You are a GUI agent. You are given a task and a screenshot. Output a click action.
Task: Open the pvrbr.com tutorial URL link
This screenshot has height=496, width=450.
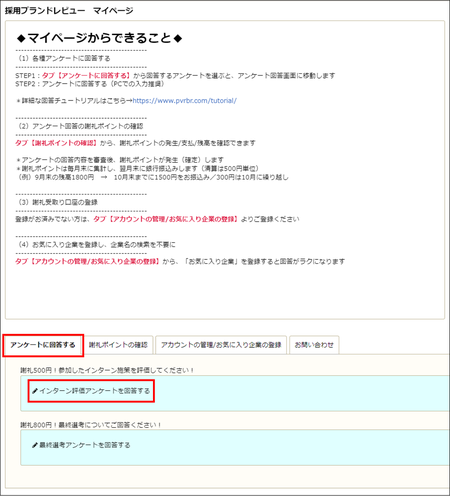(x=185, y=101)
